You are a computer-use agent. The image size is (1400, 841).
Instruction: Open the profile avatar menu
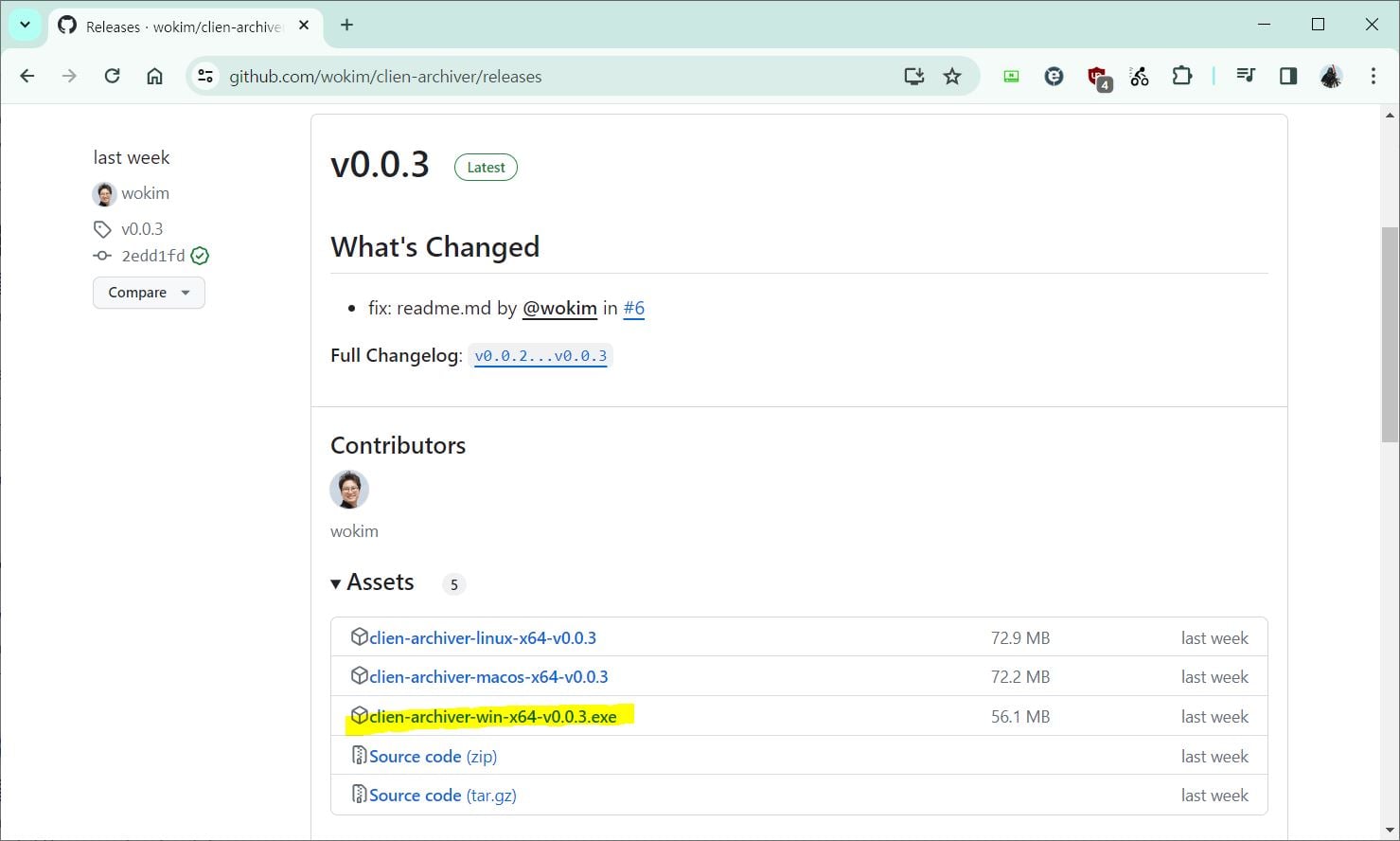tap(1331, 77)
